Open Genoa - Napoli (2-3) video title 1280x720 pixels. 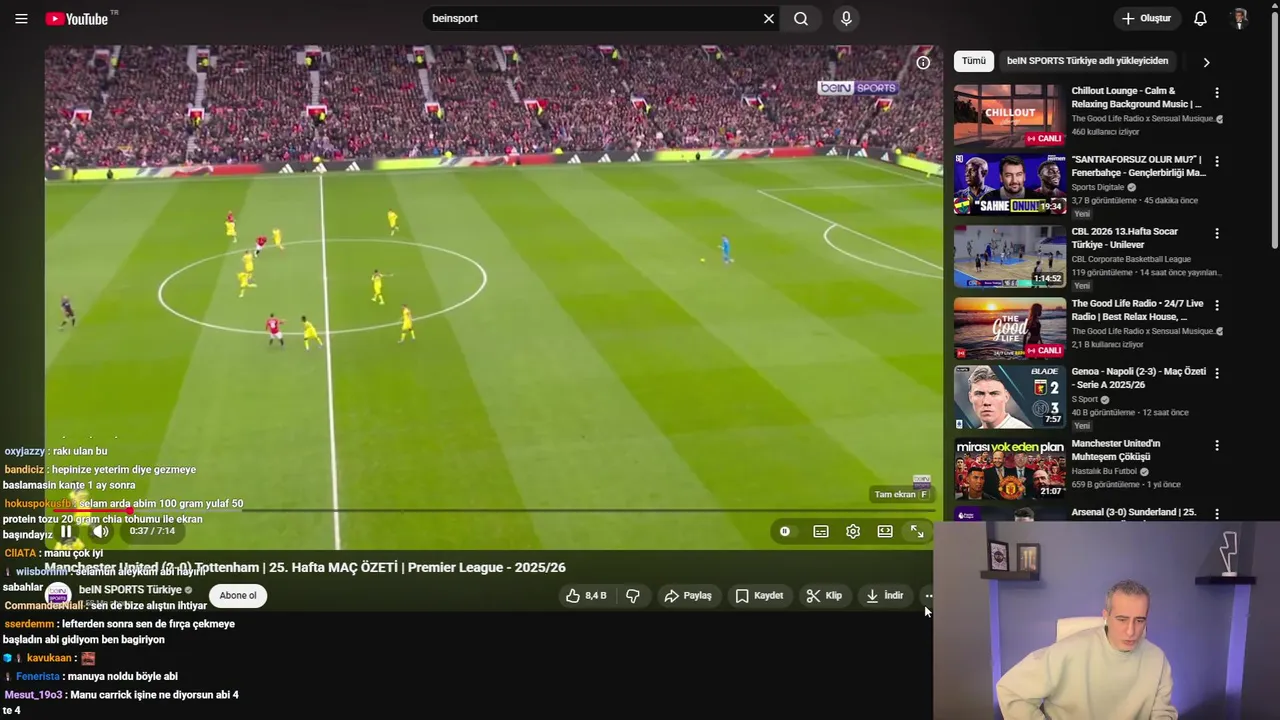coord(1139,378)
